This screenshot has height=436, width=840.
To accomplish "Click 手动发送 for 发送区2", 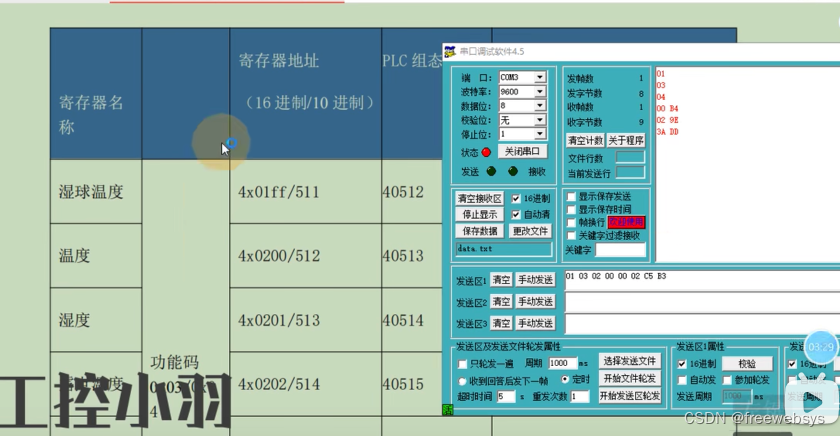I will tap(535, 302).
